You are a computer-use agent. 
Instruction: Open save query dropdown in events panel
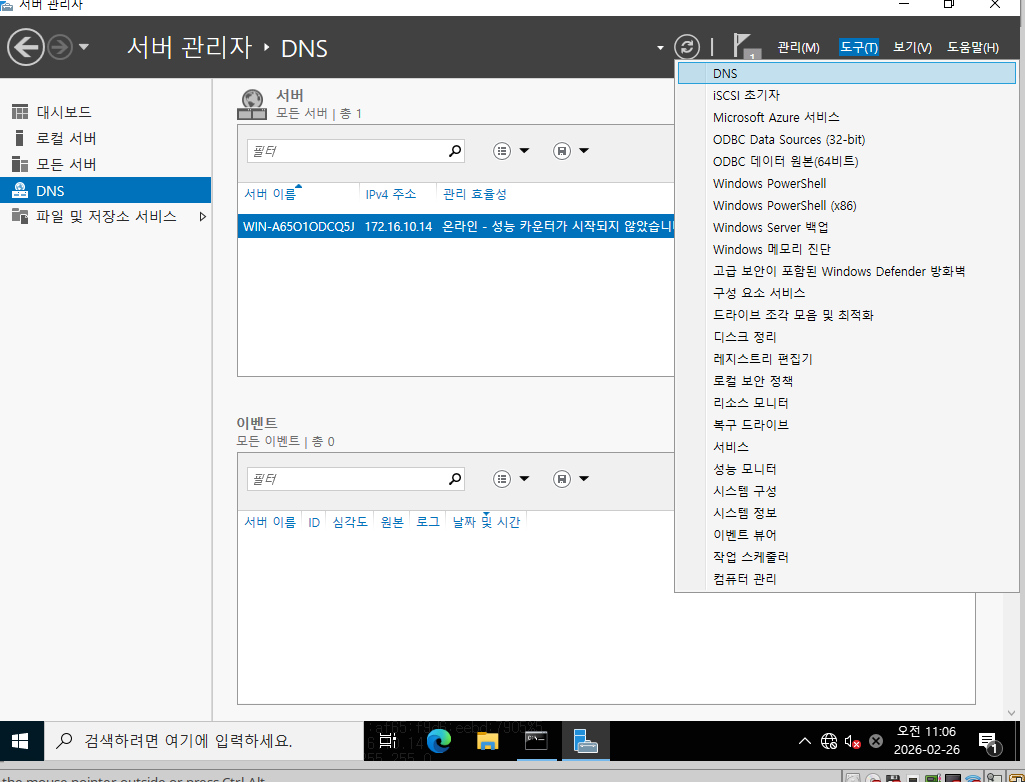(571, 479)
